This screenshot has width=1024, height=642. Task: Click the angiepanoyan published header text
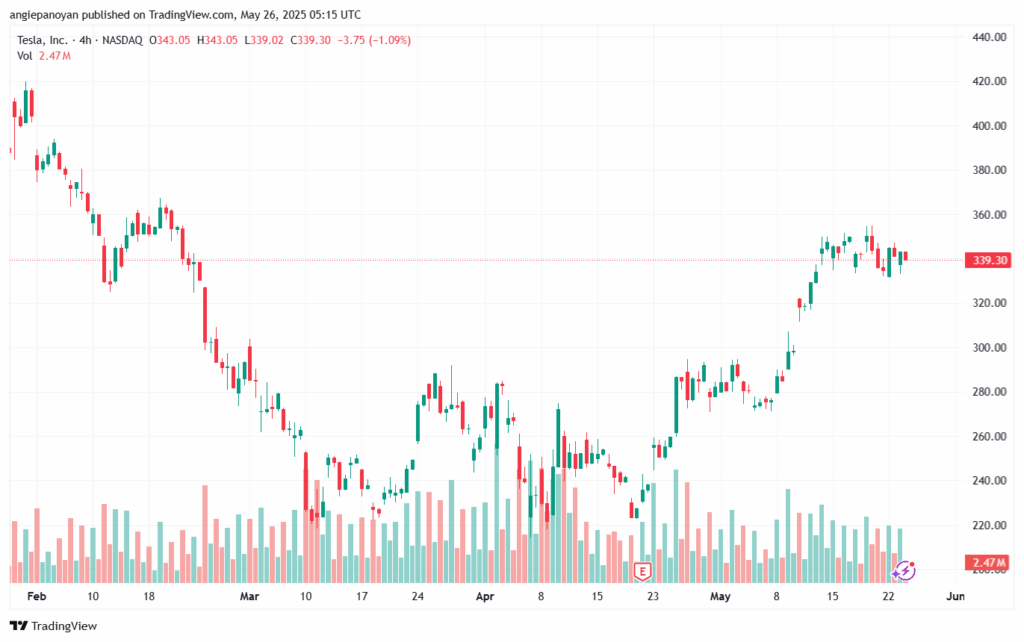point(185,14)
